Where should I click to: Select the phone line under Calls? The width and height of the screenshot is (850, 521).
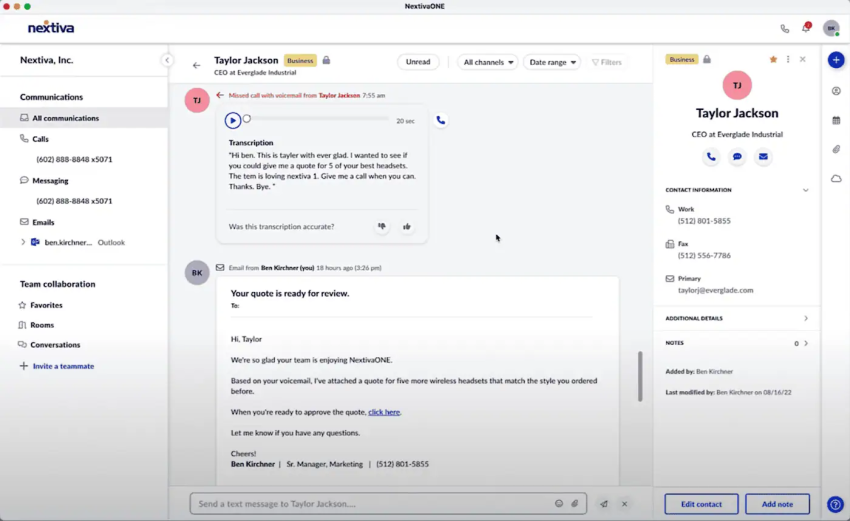(74, 159)
